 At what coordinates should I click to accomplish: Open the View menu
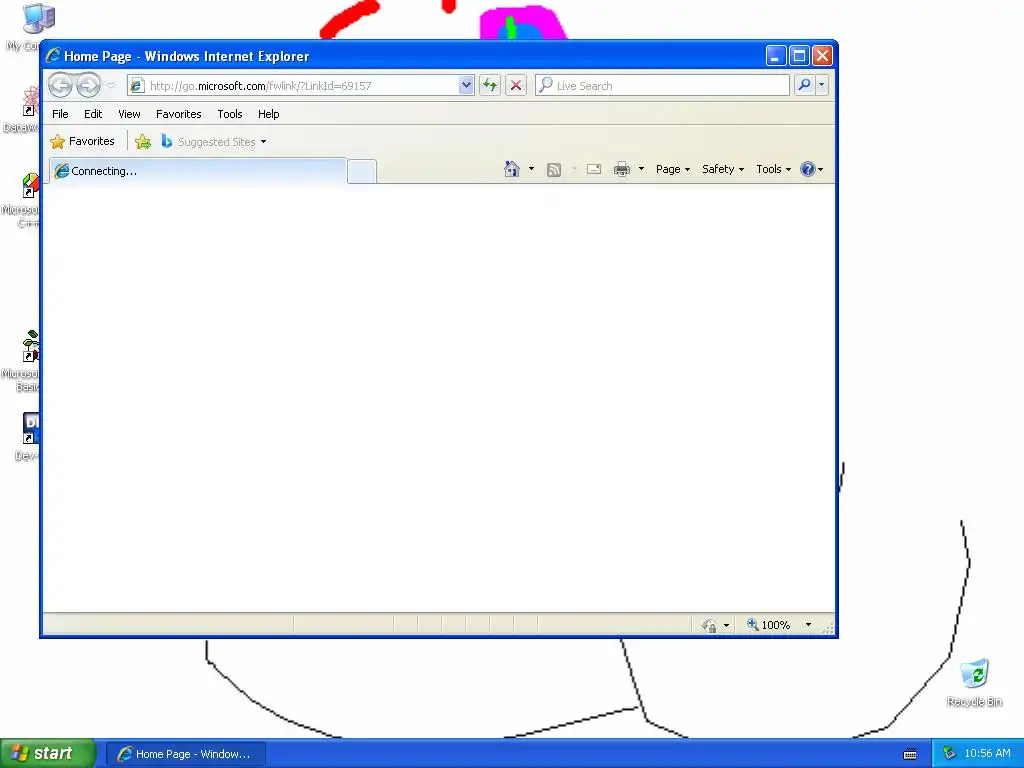pos(129,114)
